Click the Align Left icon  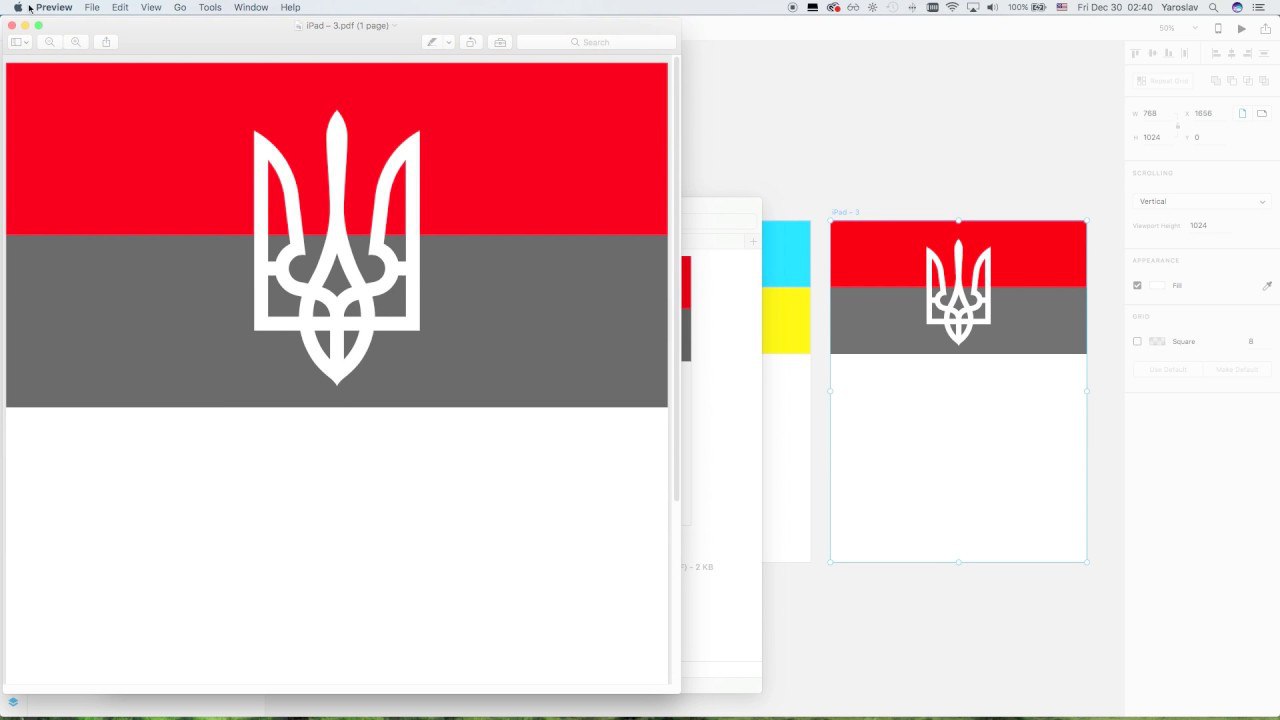[1216, 53]
